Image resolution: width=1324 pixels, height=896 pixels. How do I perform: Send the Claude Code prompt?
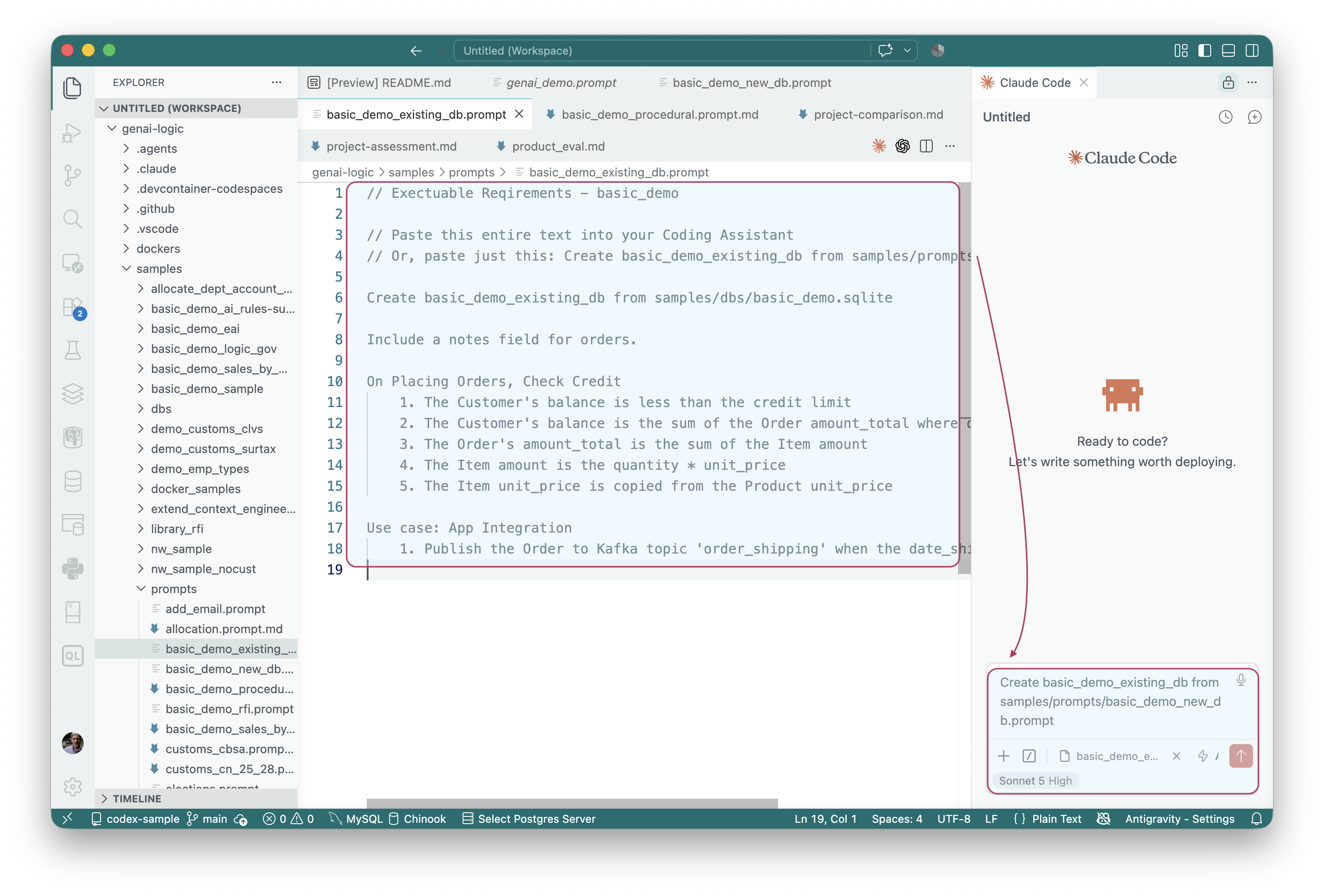click(x=1240, y=756)
